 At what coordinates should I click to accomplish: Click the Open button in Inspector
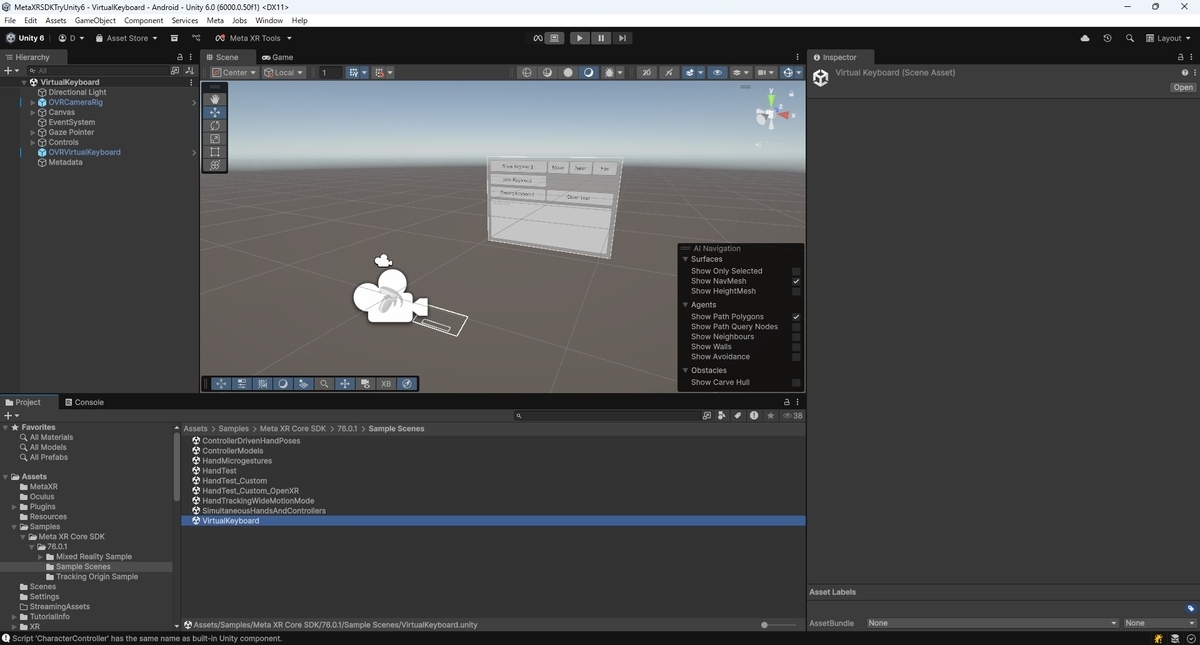1183,87
